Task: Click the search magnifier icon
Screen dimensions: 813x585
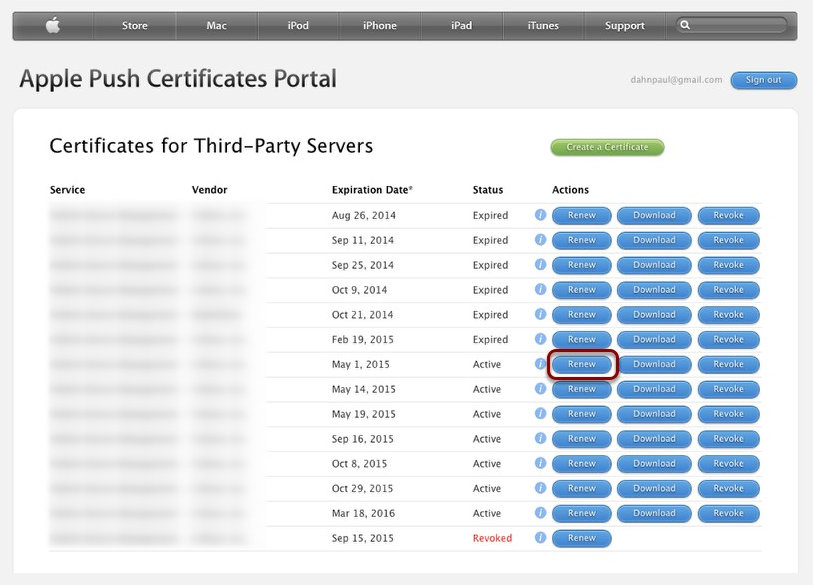Action: pos(685,25)
